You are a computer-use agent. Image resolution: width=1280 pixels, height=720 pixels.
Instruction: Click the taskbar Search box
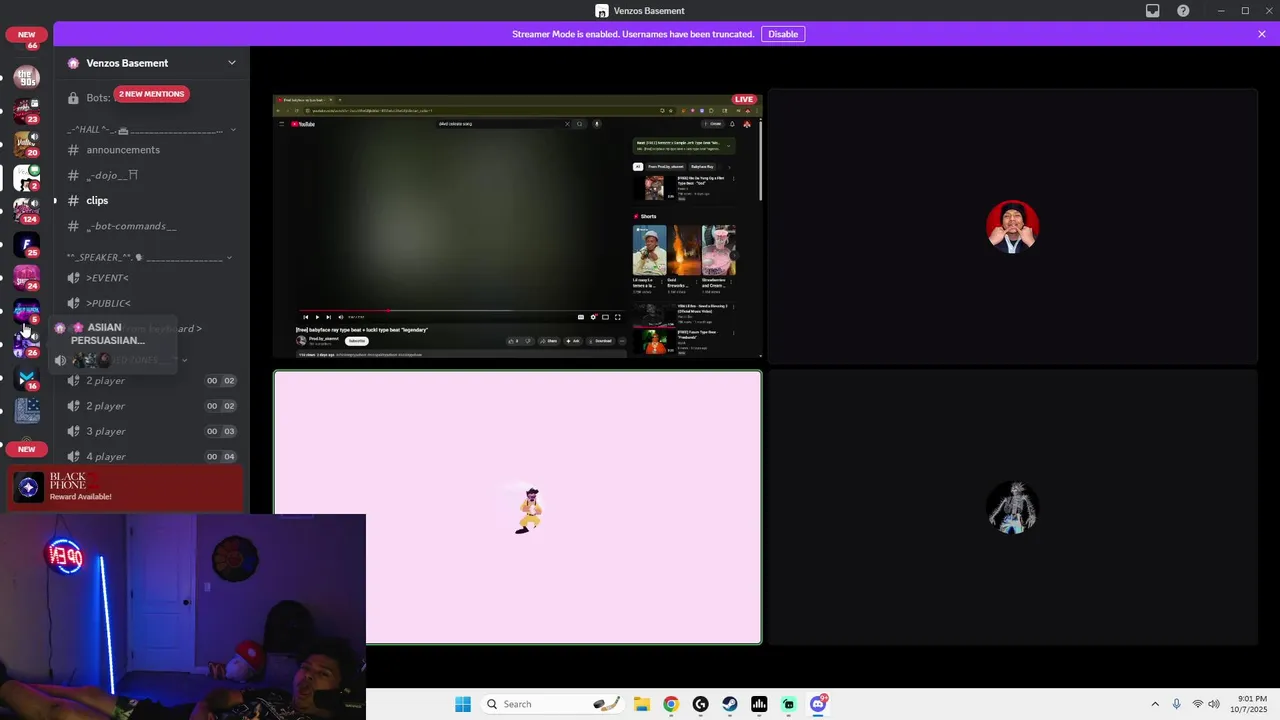(551, 704)
